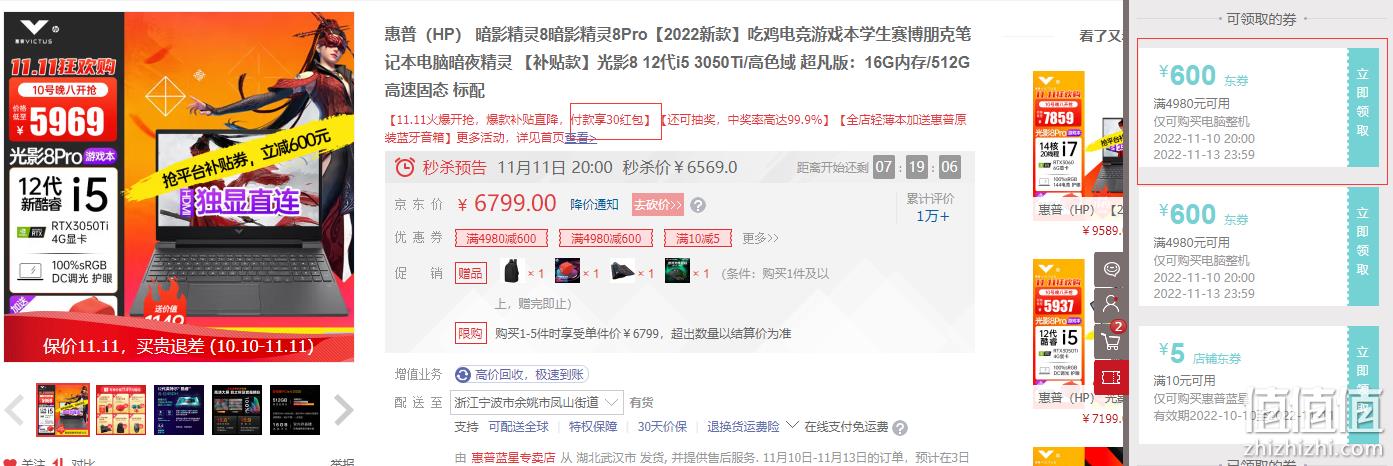Open the user account sidebar icon
The height and width of the screenshot is (466, 1393).
coord(1111,304)
